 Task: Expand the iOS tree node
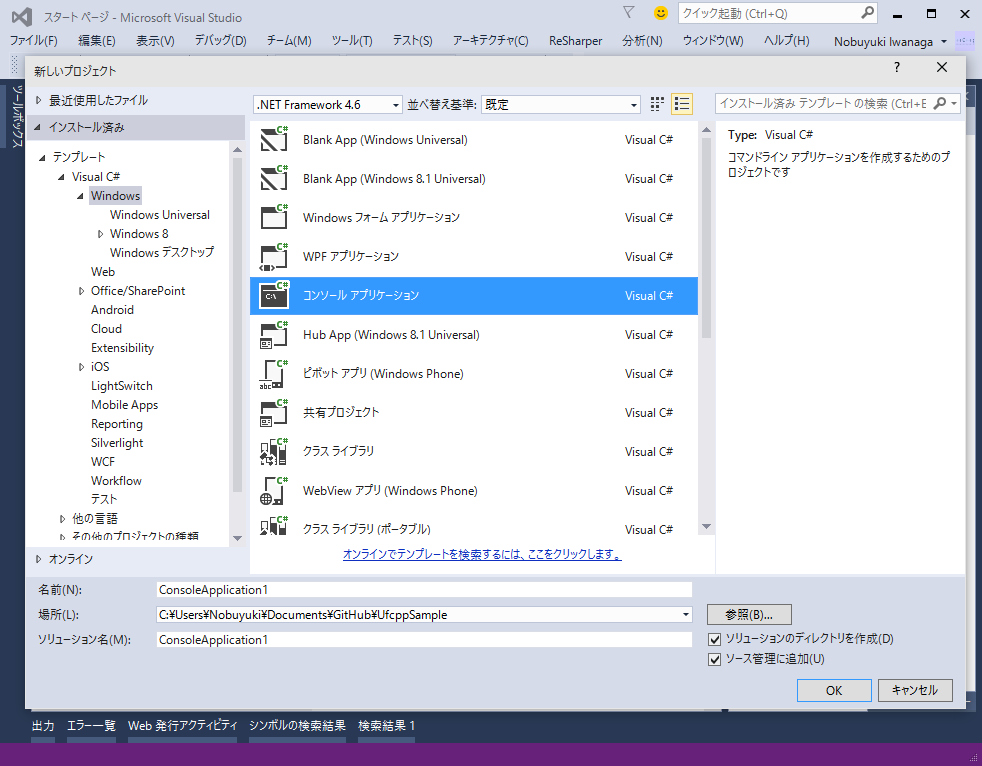pyautogui.click(x=81, y=367)
